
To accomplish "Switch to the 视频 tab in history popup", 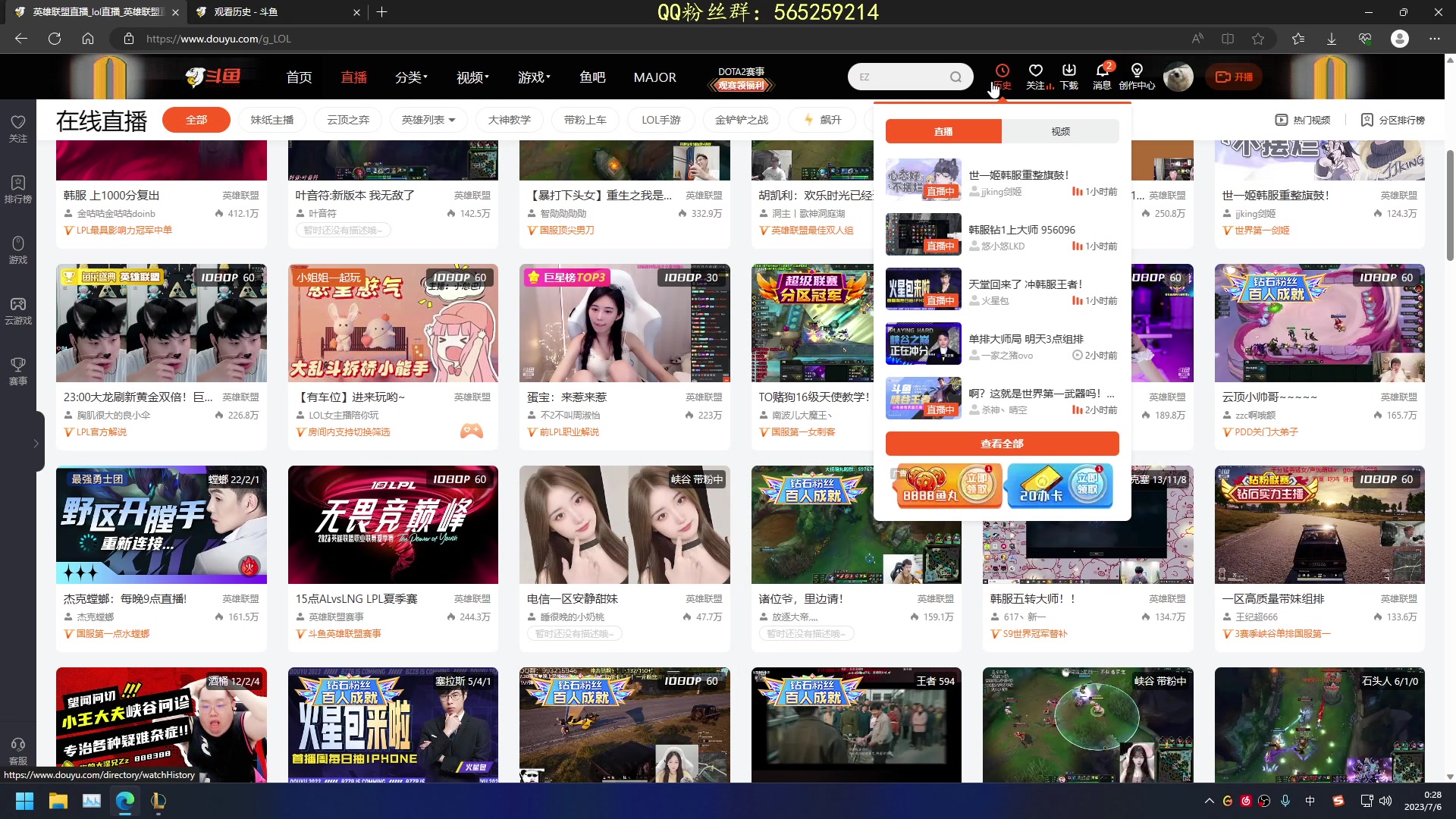I will click(1060, 131).
